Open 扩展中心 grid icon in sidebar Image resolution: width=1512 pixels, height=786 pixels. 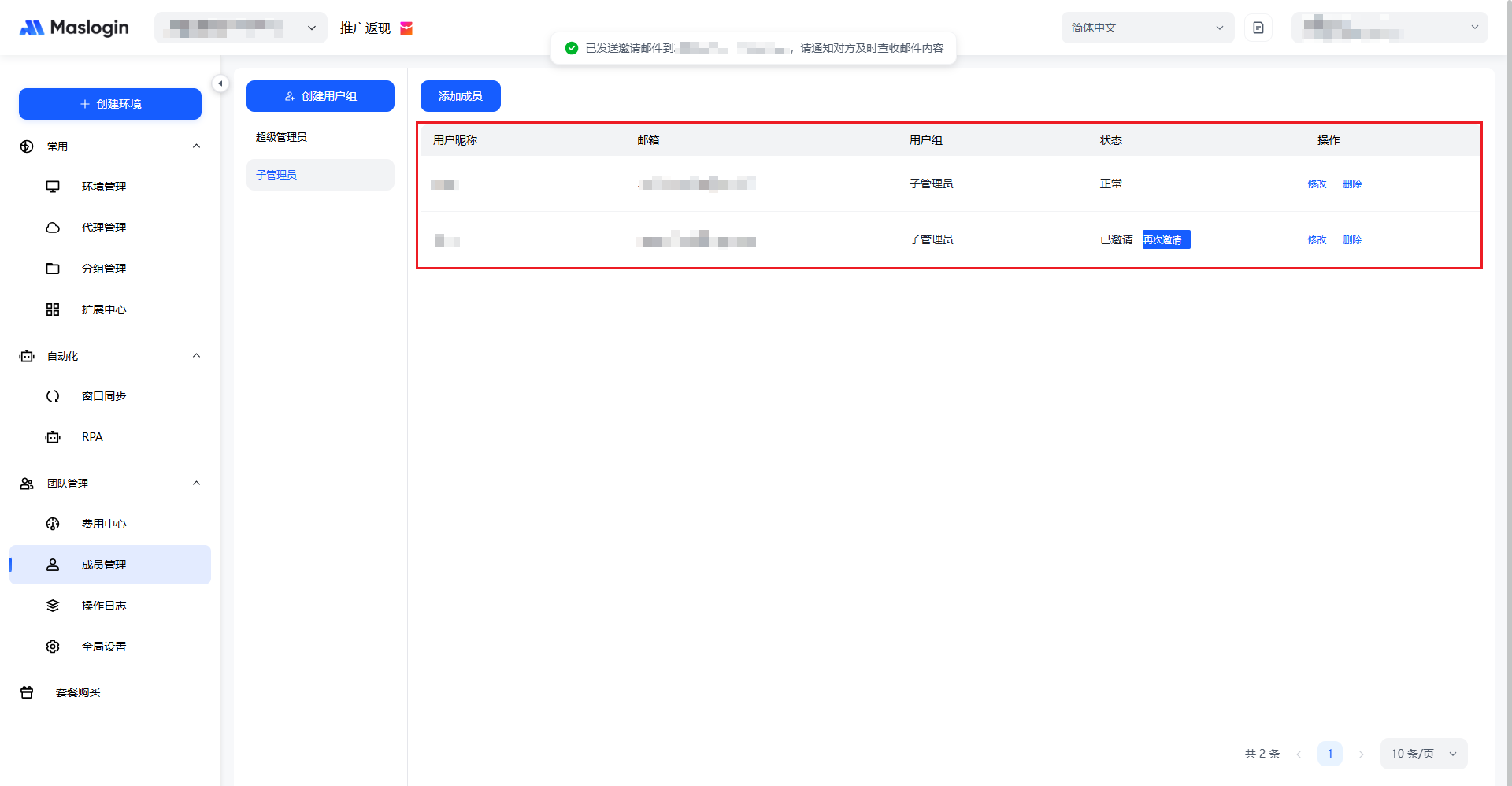pos(53,310)
